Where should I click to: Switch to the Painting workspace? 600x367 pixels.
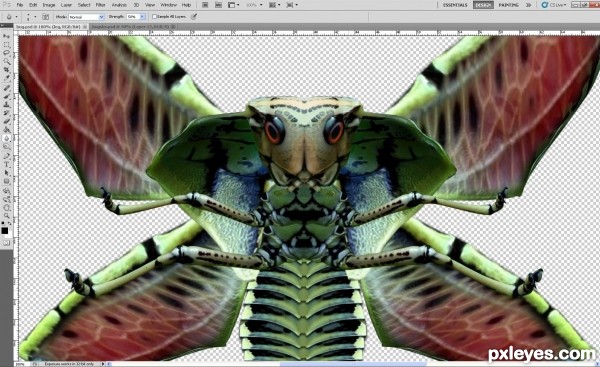509,5
